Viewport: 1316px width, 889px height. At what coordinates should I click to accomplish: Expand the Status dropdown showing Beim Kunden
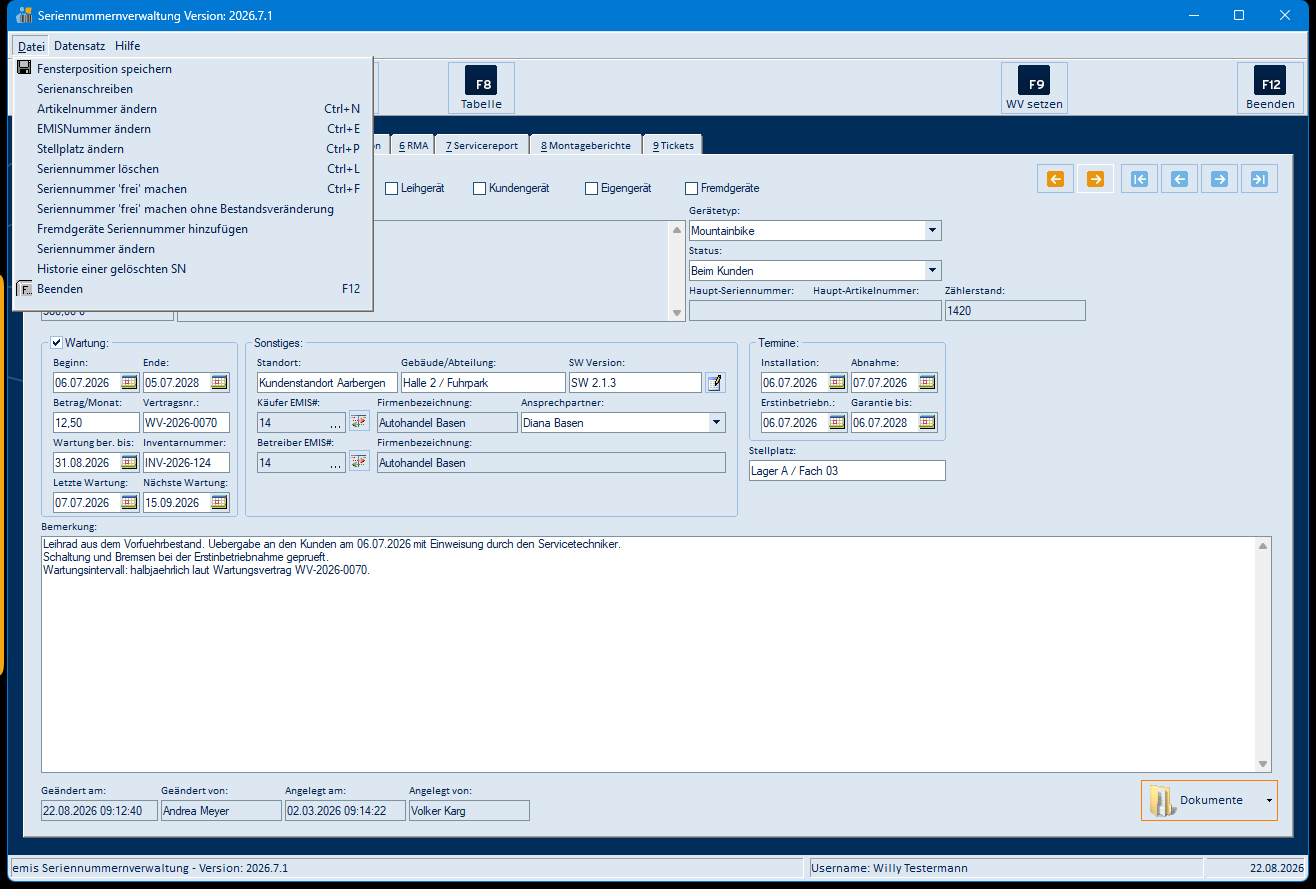click(933, 270)
